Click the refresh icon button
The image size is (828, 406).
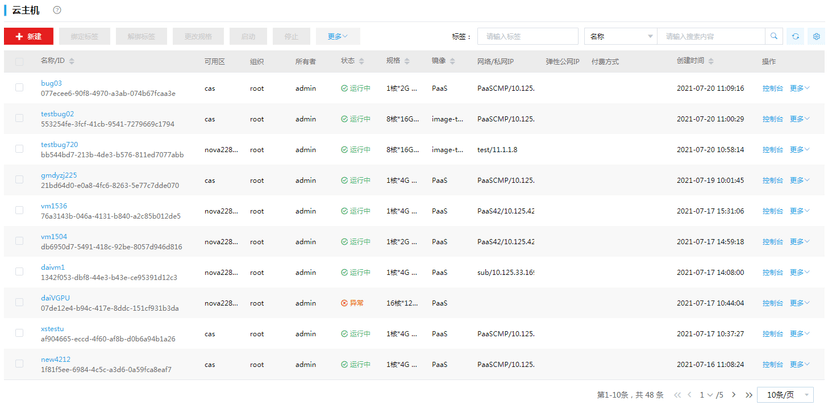(795, 36)
